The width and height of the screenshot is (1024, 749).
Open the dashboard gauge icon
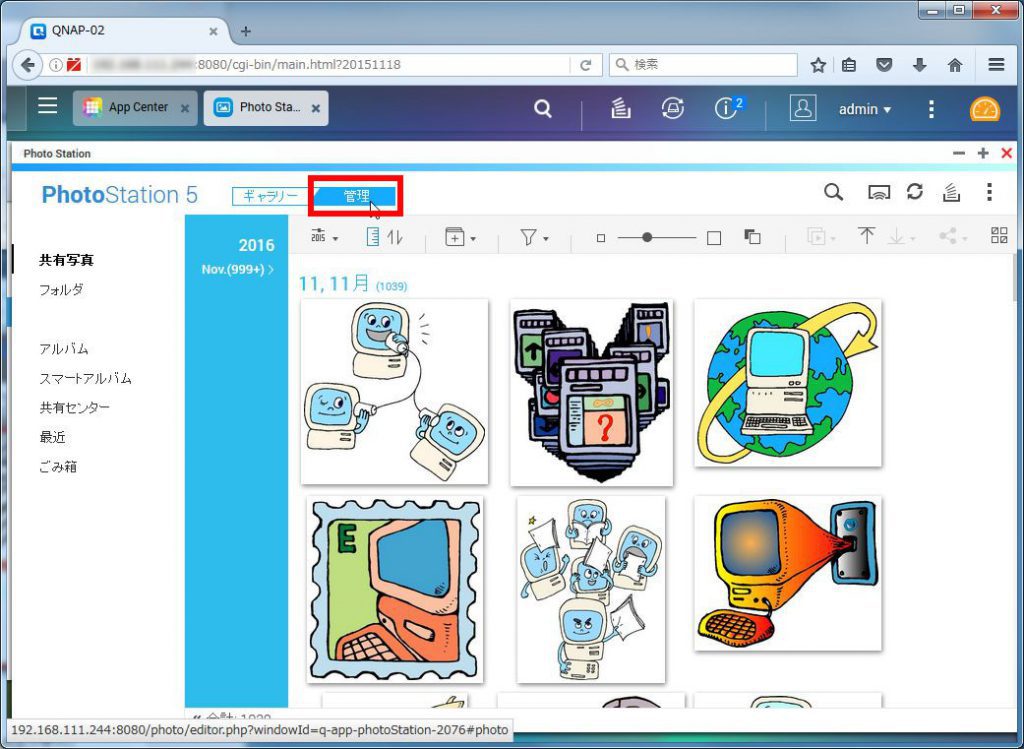(984, 109)
